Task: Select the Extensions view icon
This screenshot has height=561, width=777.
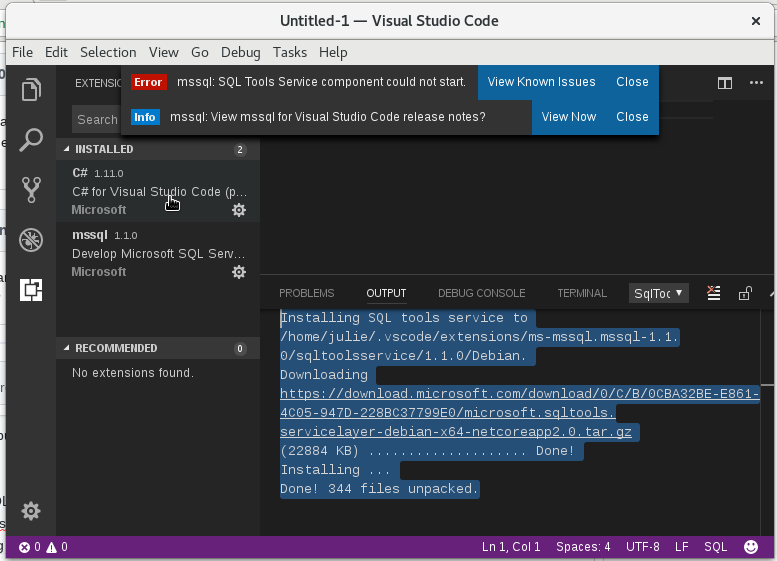Action: click(x=31, y=290)
